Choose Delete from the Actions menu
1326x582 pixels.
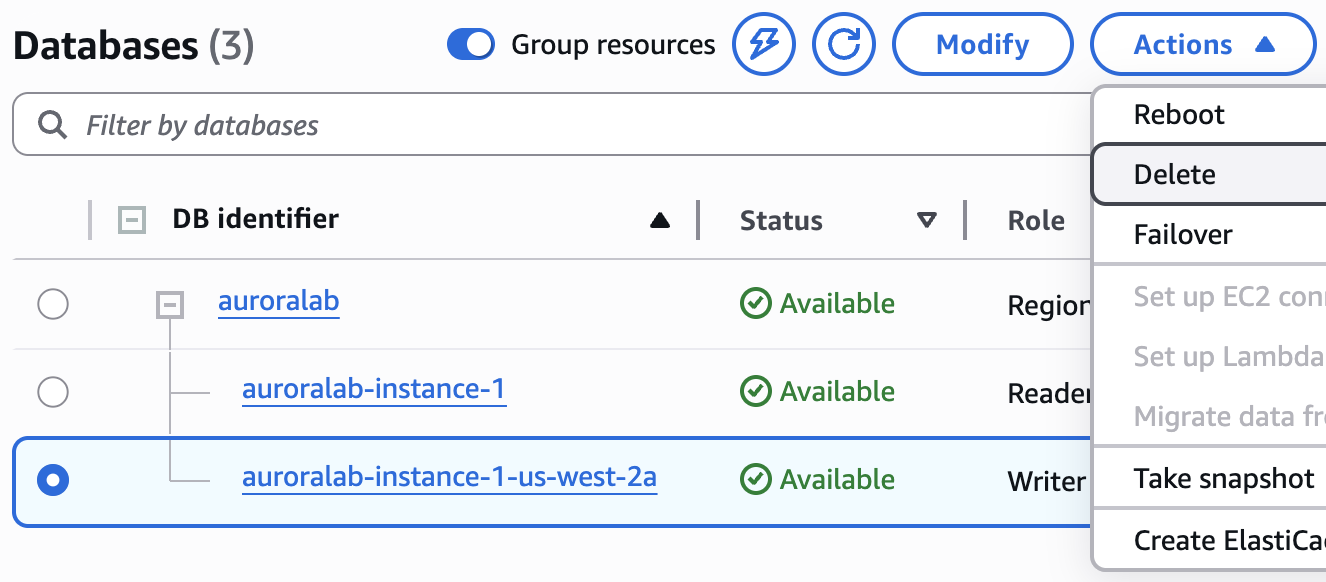pyautogui.click(x=1209, y=174)
